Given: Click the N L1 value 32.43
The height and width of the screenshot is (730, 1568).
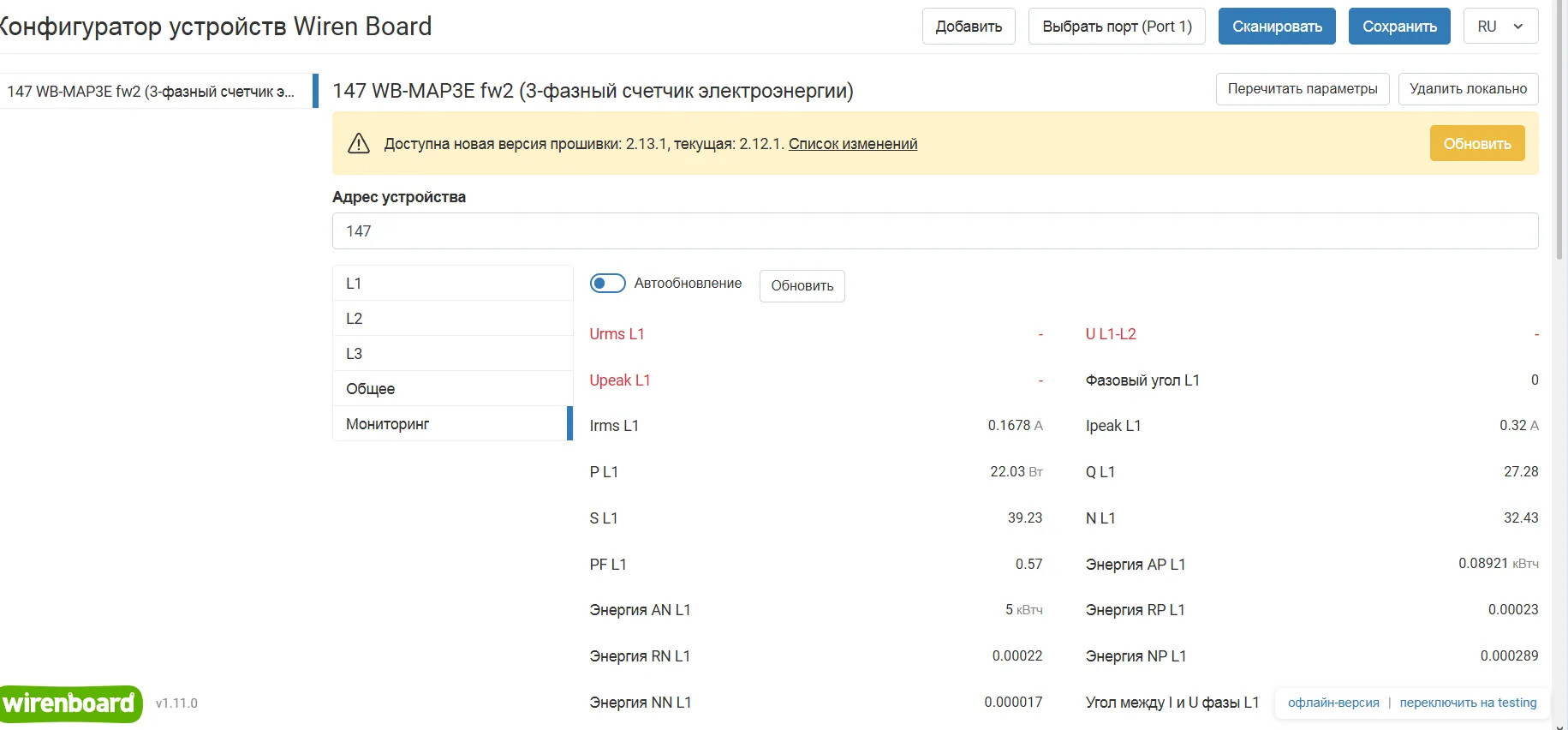Looking at the screenshot, I should 1521,518.
